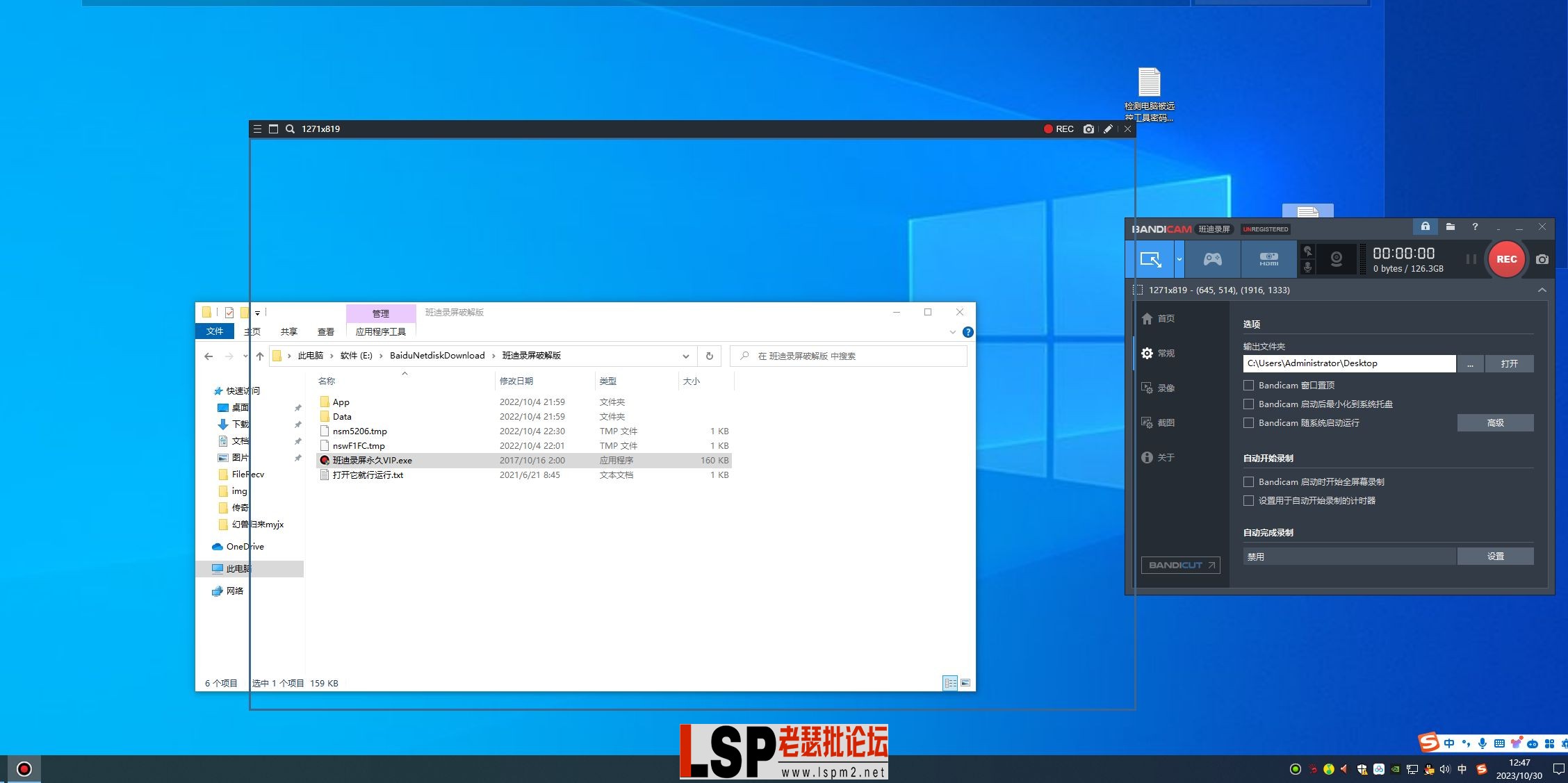The width and height of the screenshot is (1568, 783).
Task: Open 应用程序工具 ribbon tab
Action: pyautogui.click(x=381, y=331)
